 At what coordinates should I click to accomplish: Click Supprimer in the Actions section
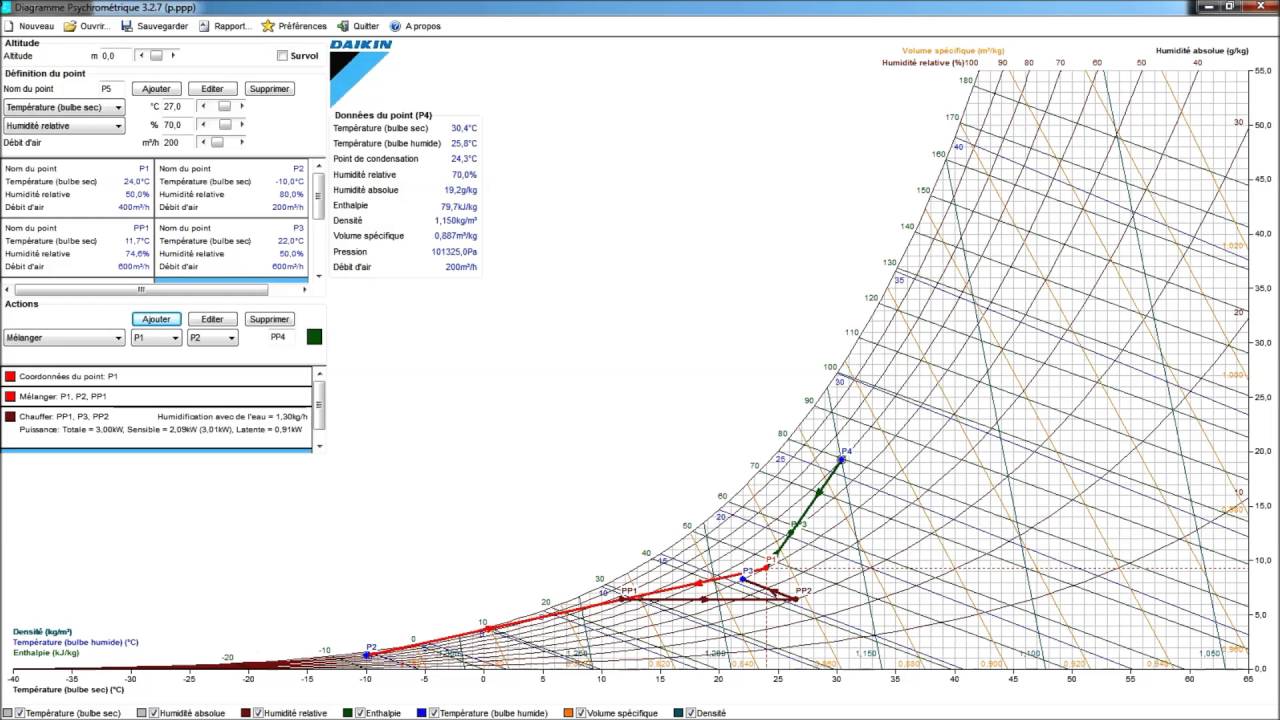pos(269,319)
